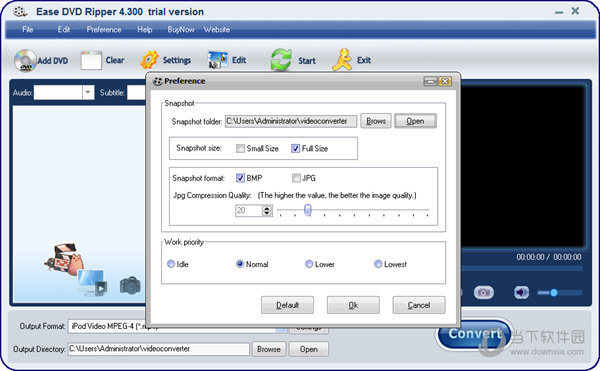The image size is (600, 371).
Task: Open Settings gear icon in toolbar
Action: [149, 60]
